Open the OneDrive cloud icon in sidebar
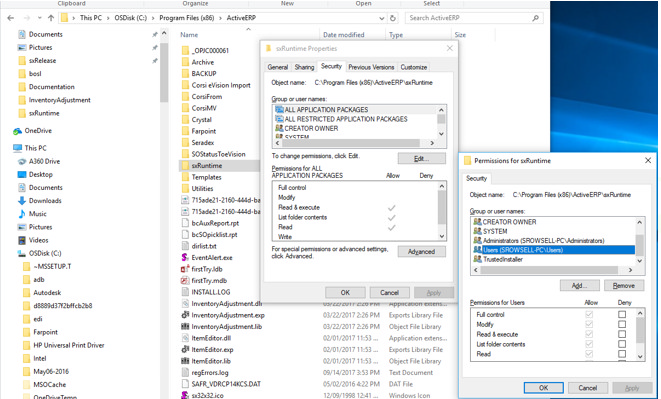The image size is (661, 399). coord(17,131)
